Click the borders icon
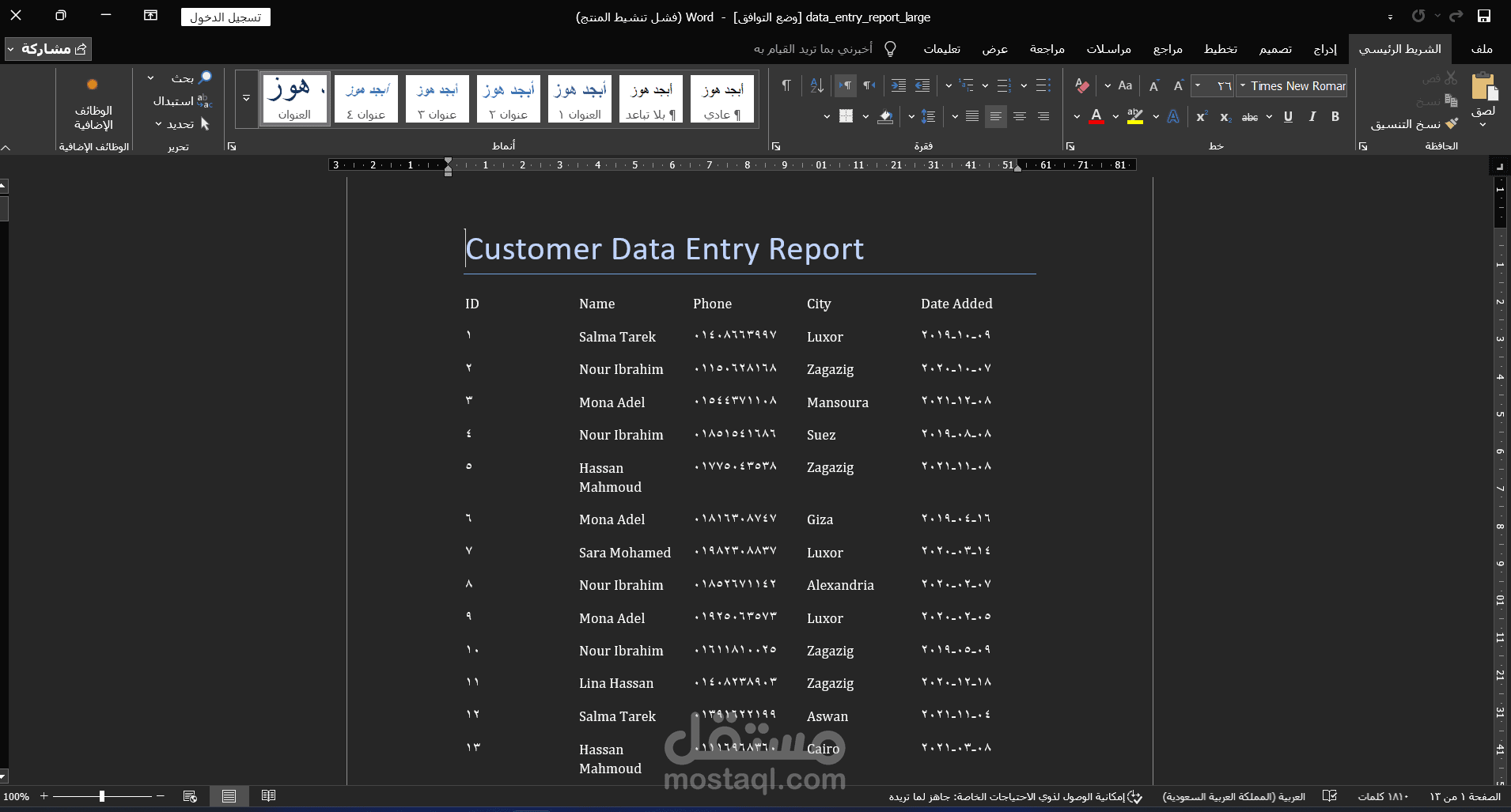The image size is (1511, 812). tap(846, 116)
